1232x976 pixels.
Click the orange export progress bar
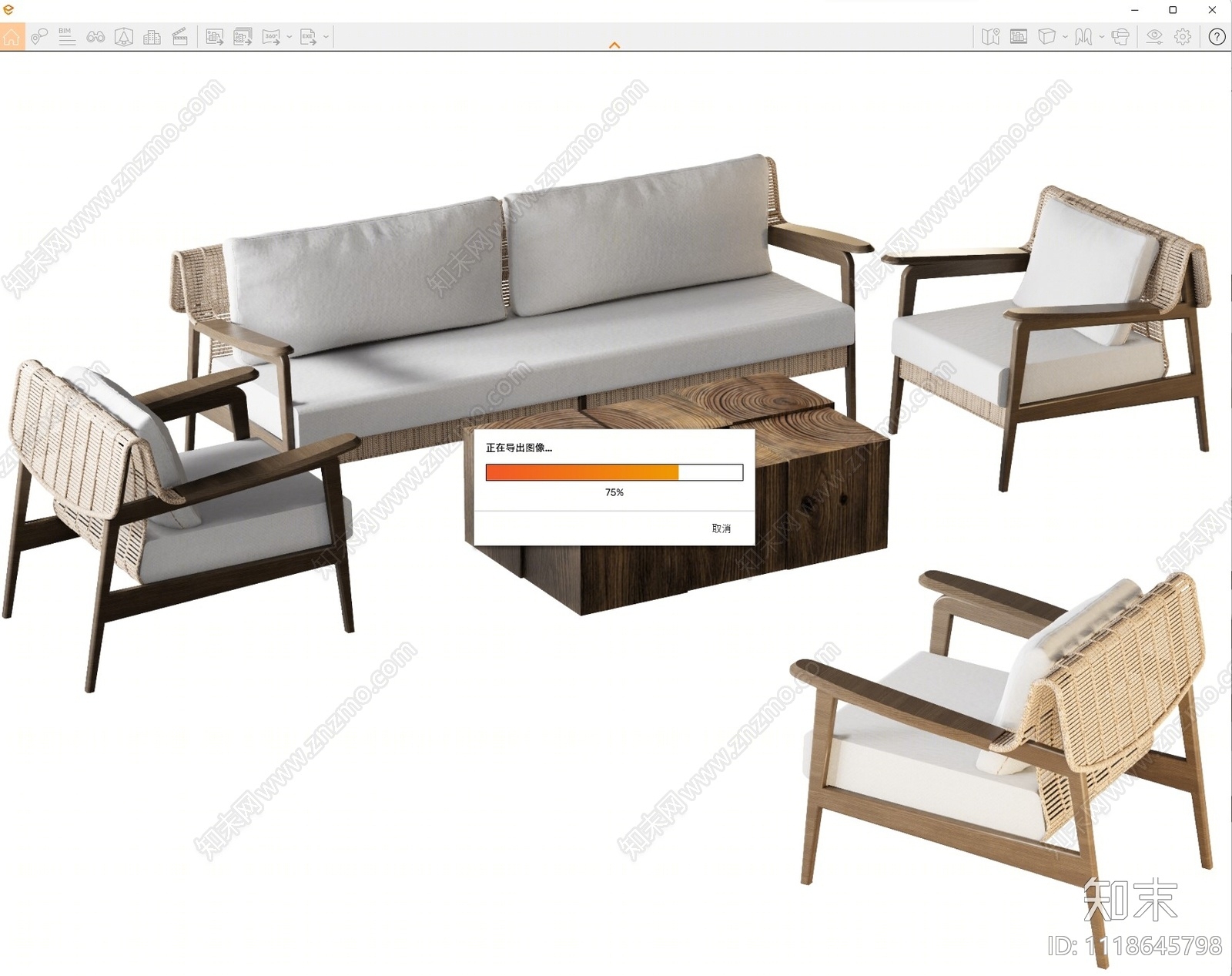click(614, 472)
